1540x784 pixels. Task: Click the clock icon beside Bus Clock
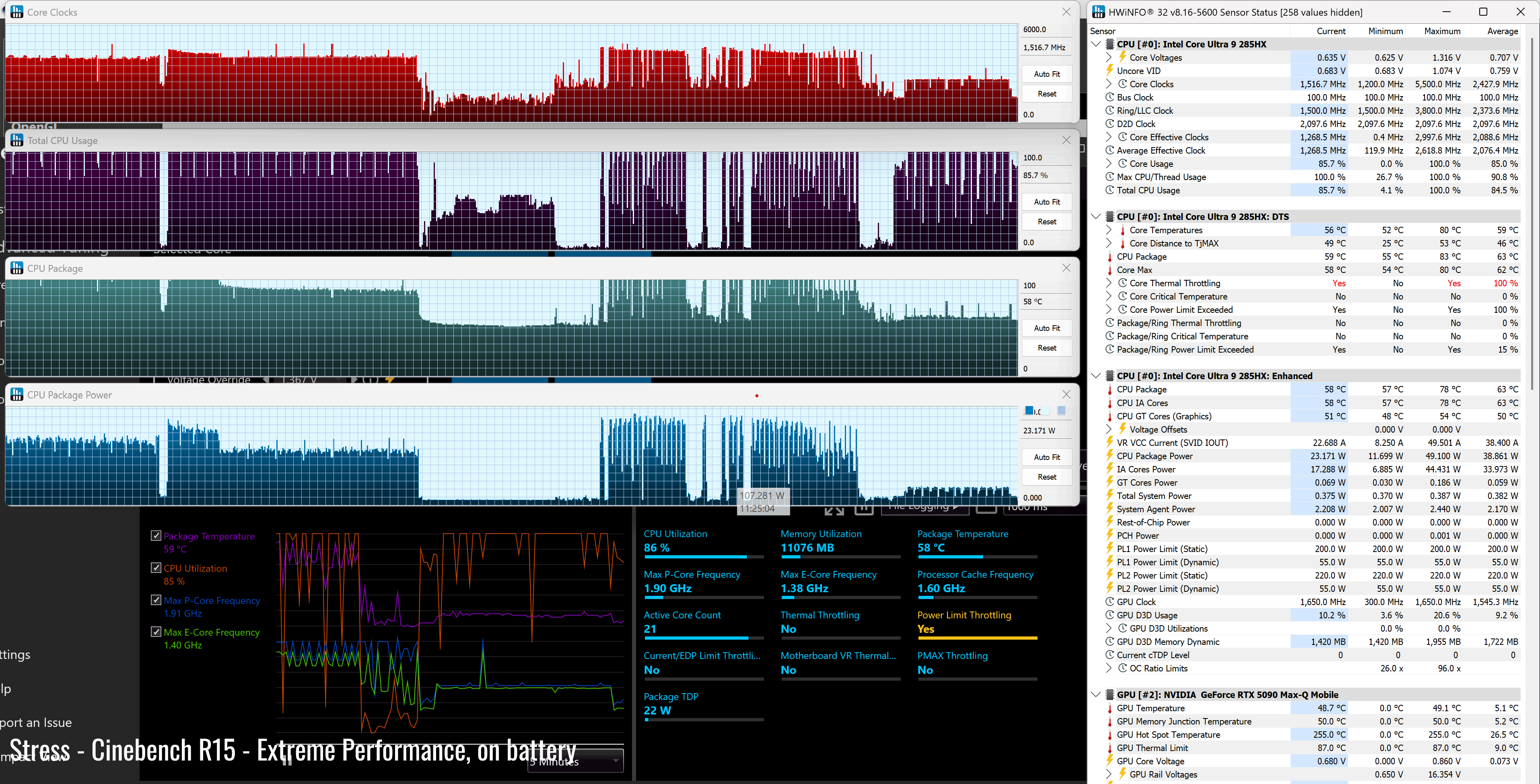coord(1110,97)
